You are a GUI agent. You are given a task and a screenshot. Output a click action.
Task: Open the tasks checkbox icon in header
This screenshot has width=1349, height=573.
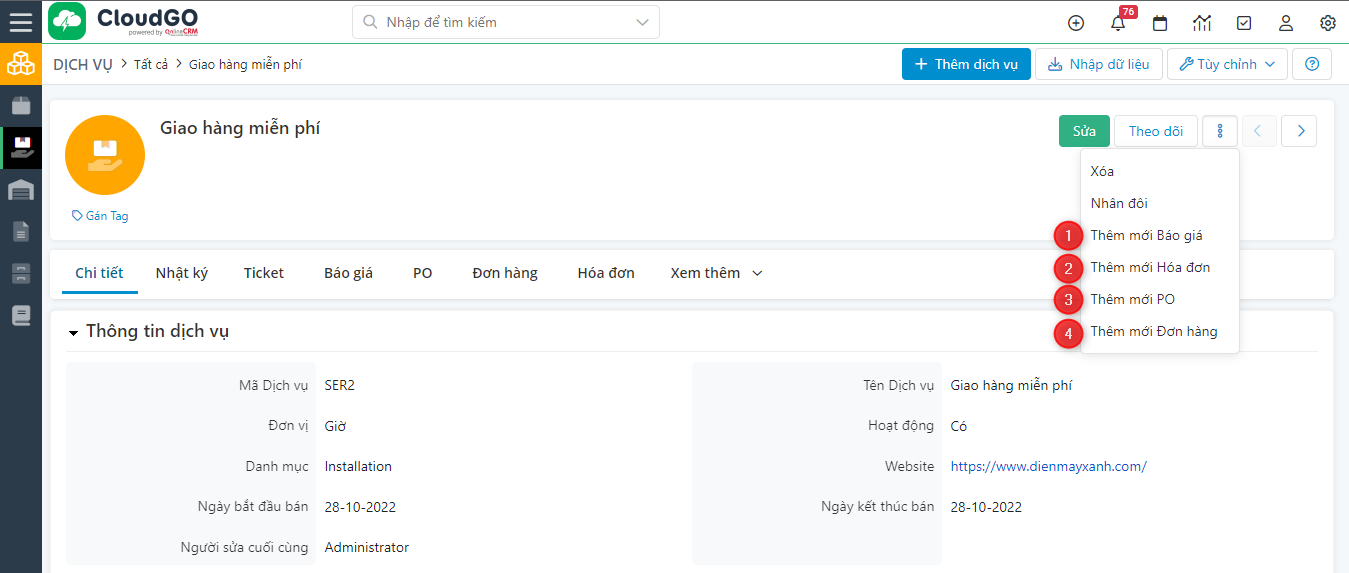click(1244, 22)
